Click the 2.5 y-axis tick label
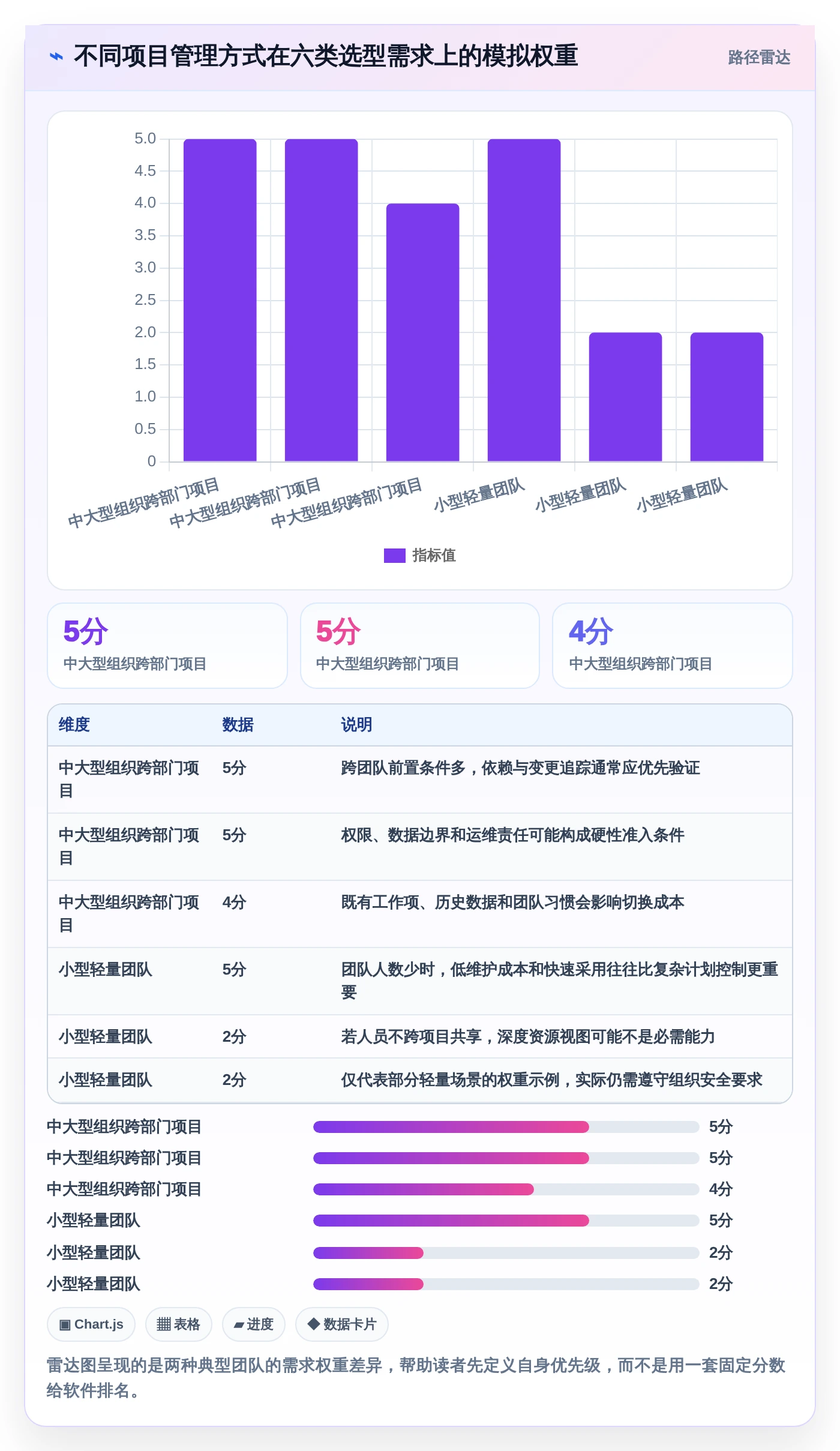 (x=145, y=300)
